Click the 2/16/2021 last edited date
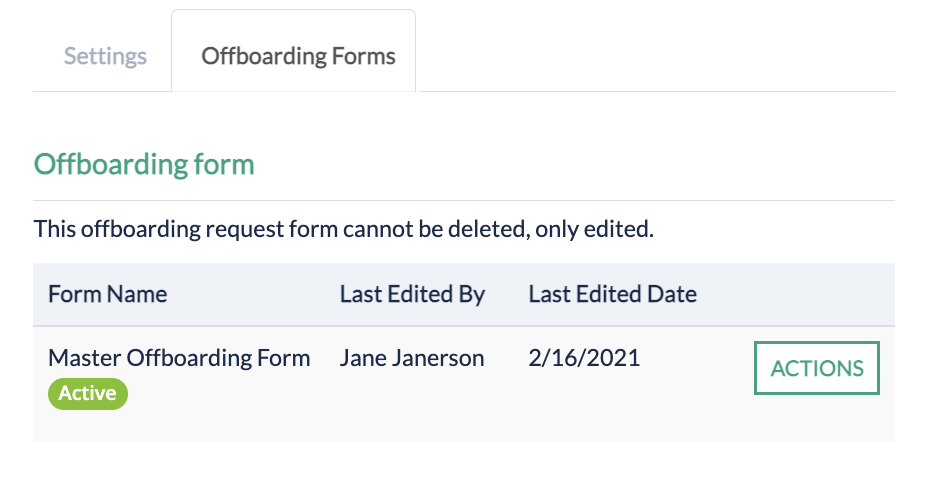The height and width of the screenshot is (496, 940). click(x=585, y=358)
